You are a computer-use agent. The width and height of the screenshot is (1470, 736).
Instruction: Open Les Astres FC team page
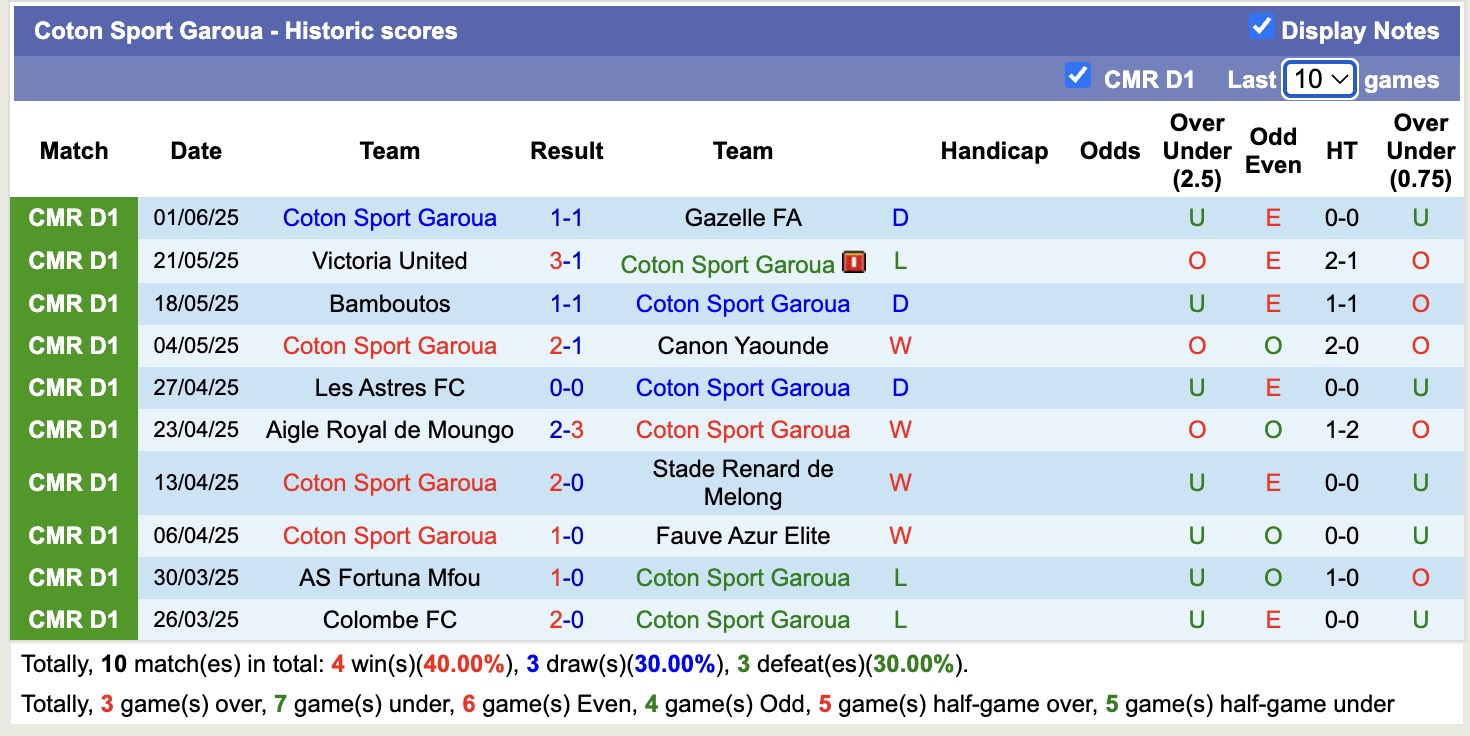[389, 388]
